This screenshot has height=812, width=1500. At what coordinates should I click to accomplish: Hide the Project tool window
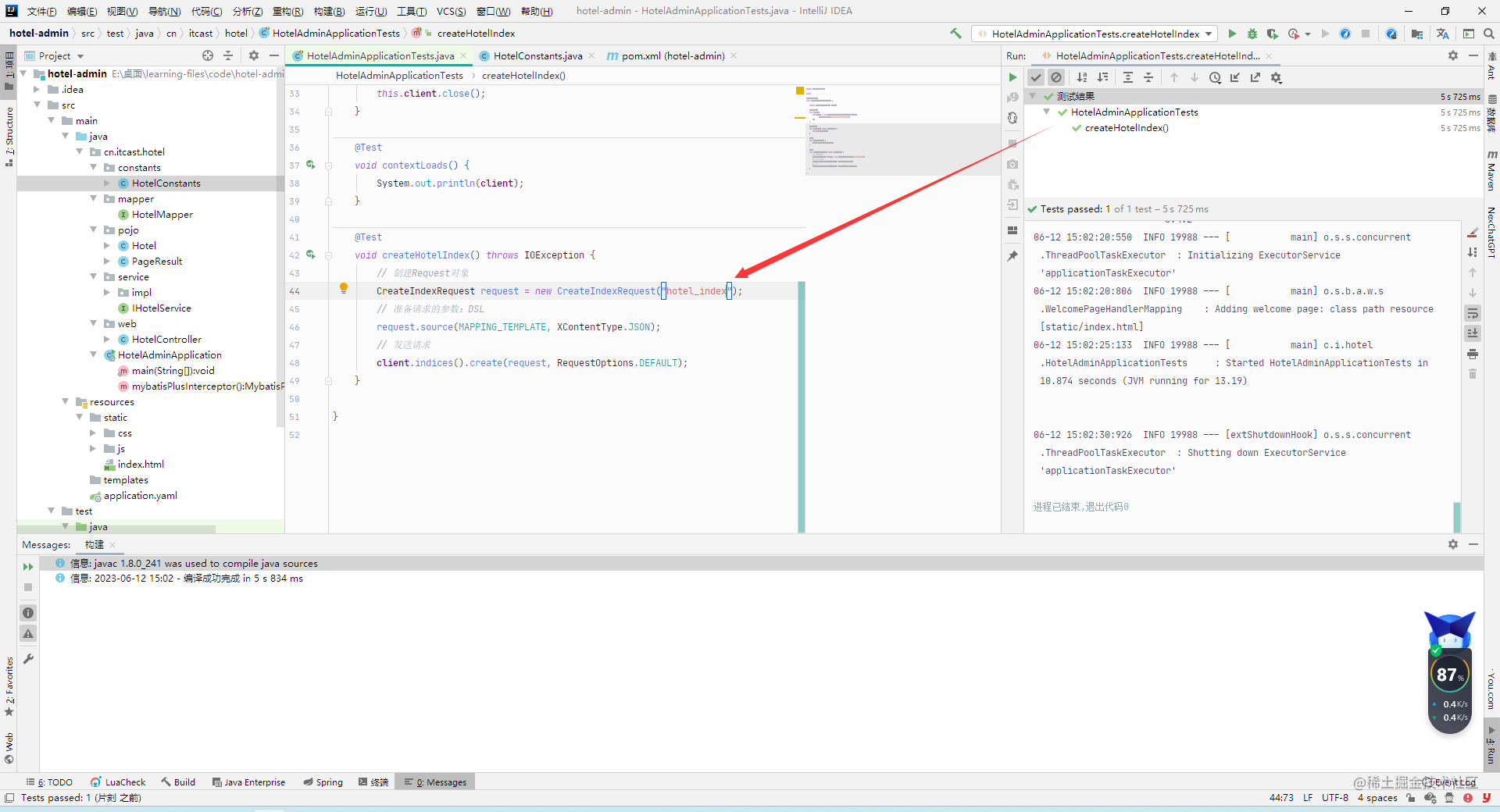point(273,55)
